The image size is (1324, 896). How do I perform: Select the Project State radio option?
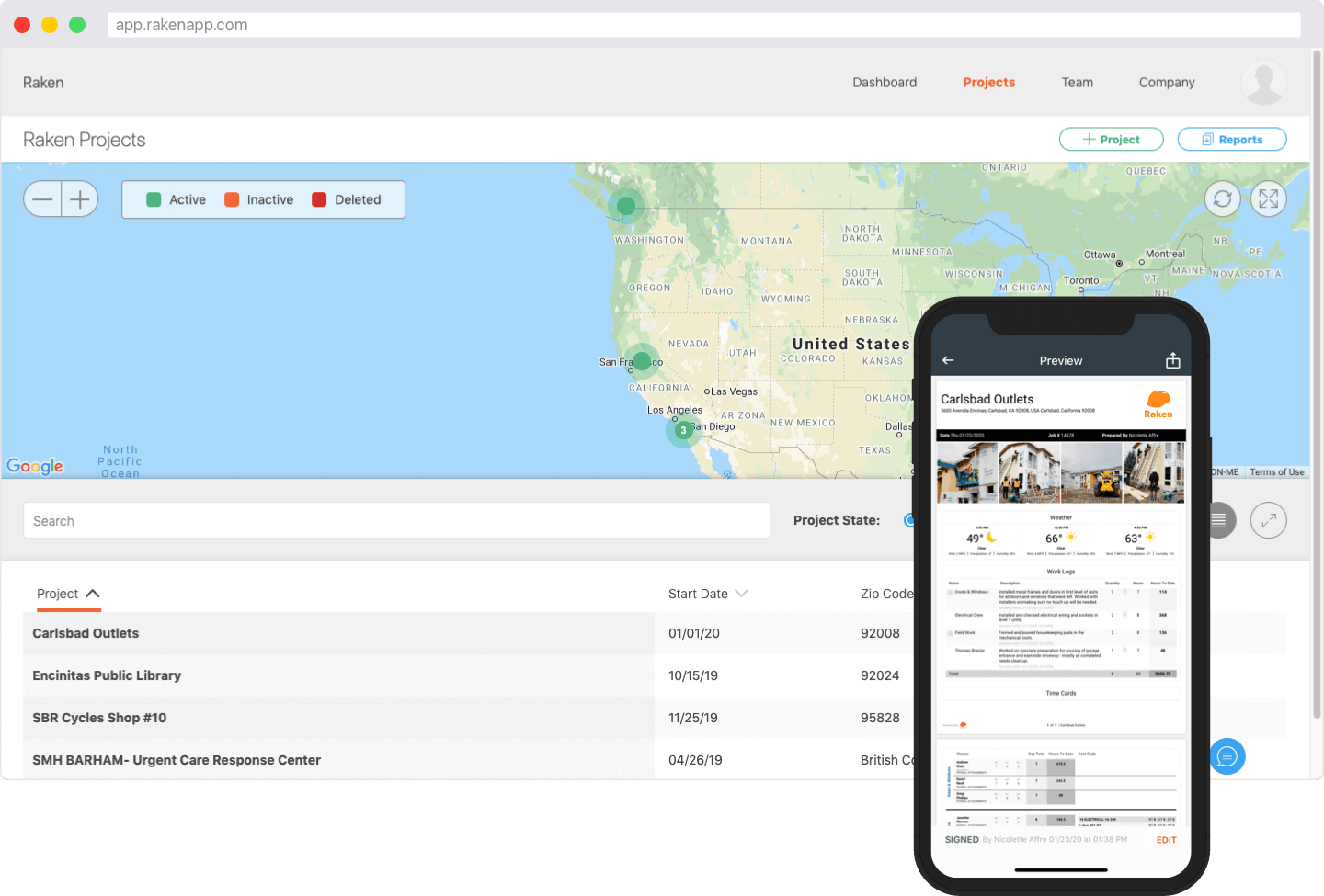(x=908, y=520)
